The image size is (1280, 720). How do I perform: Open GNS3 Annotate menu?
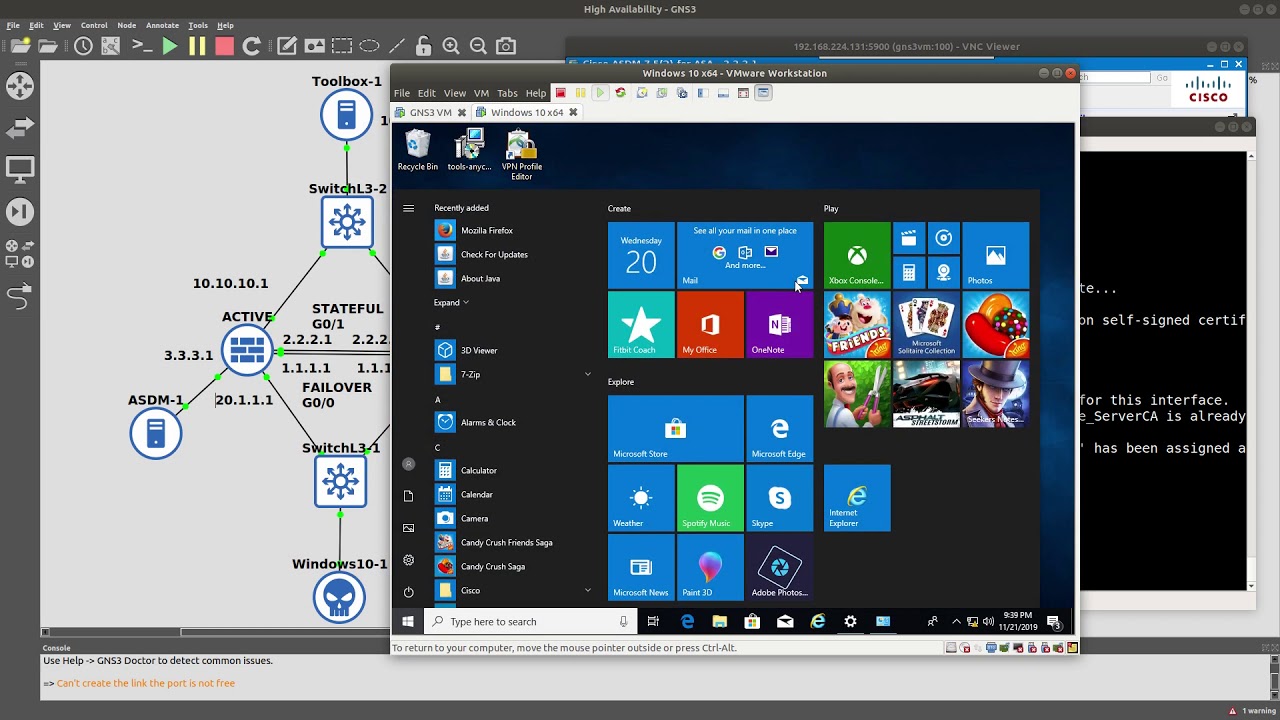(162, 25)
